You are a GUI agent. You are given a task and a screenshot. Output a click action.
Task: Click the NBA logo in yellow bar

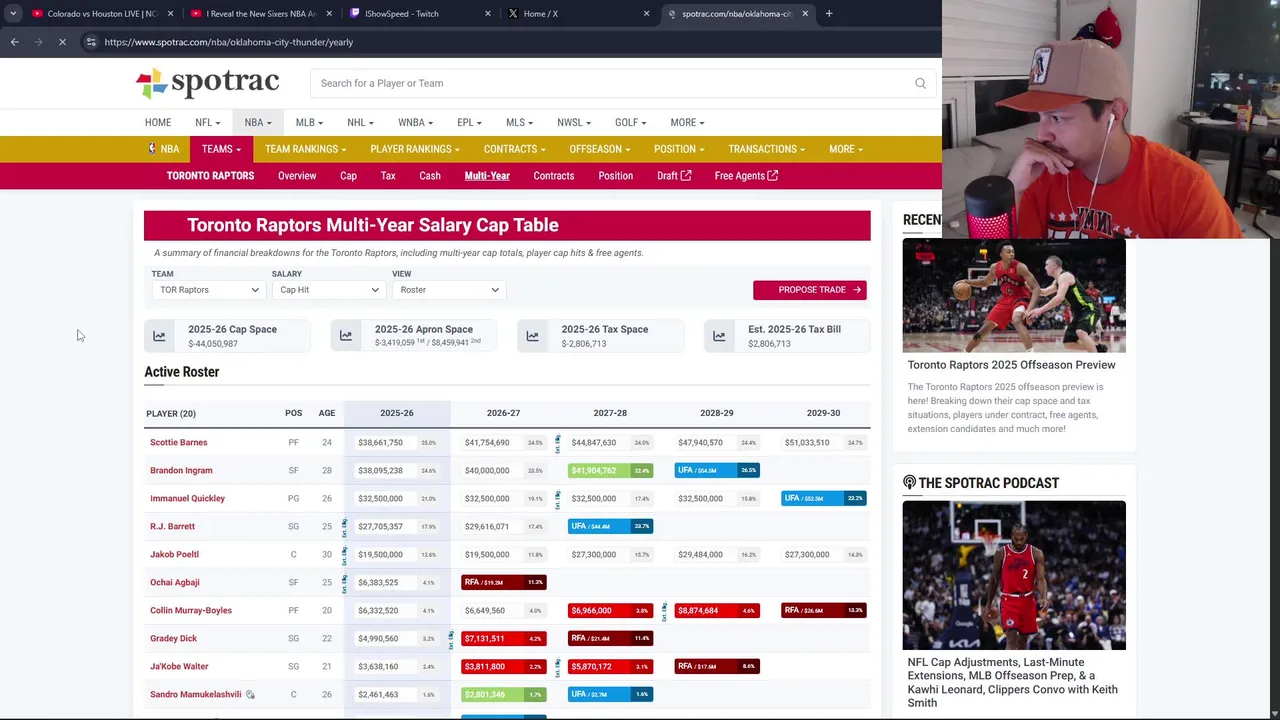coord(152,149)
